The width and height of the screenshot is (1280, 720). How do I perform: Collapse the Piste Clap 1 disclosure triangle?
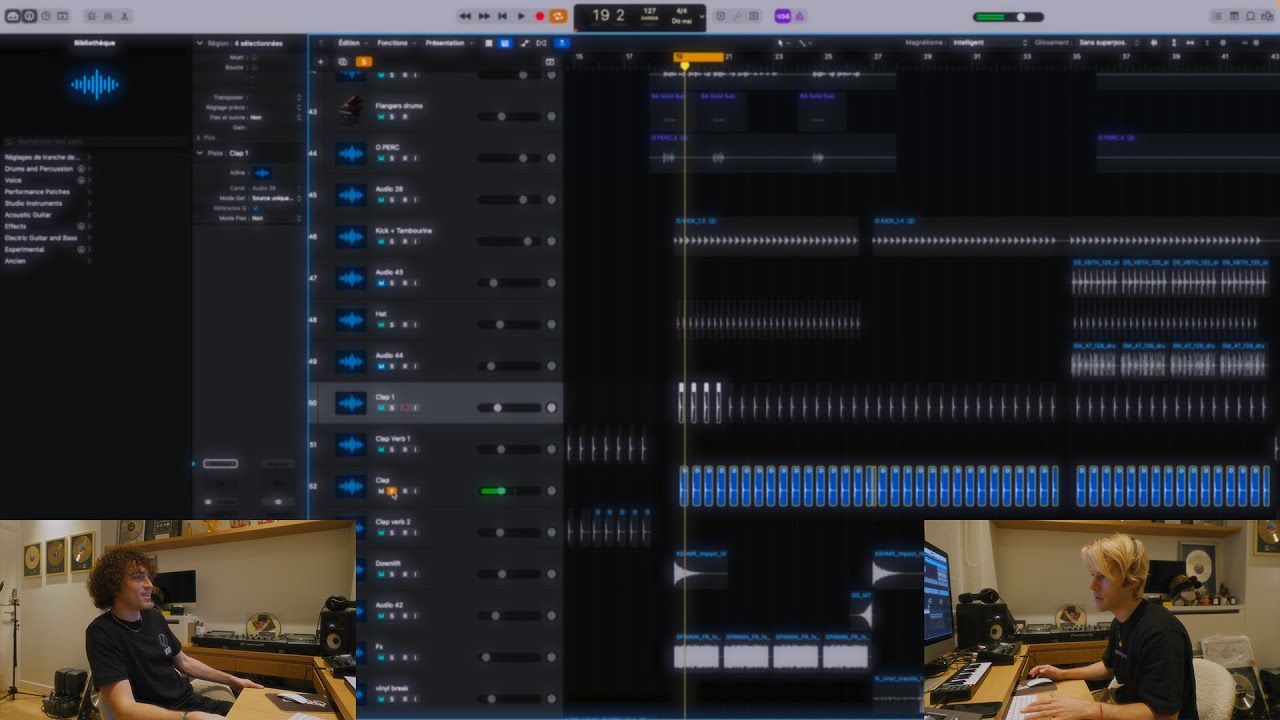point(199,153)
